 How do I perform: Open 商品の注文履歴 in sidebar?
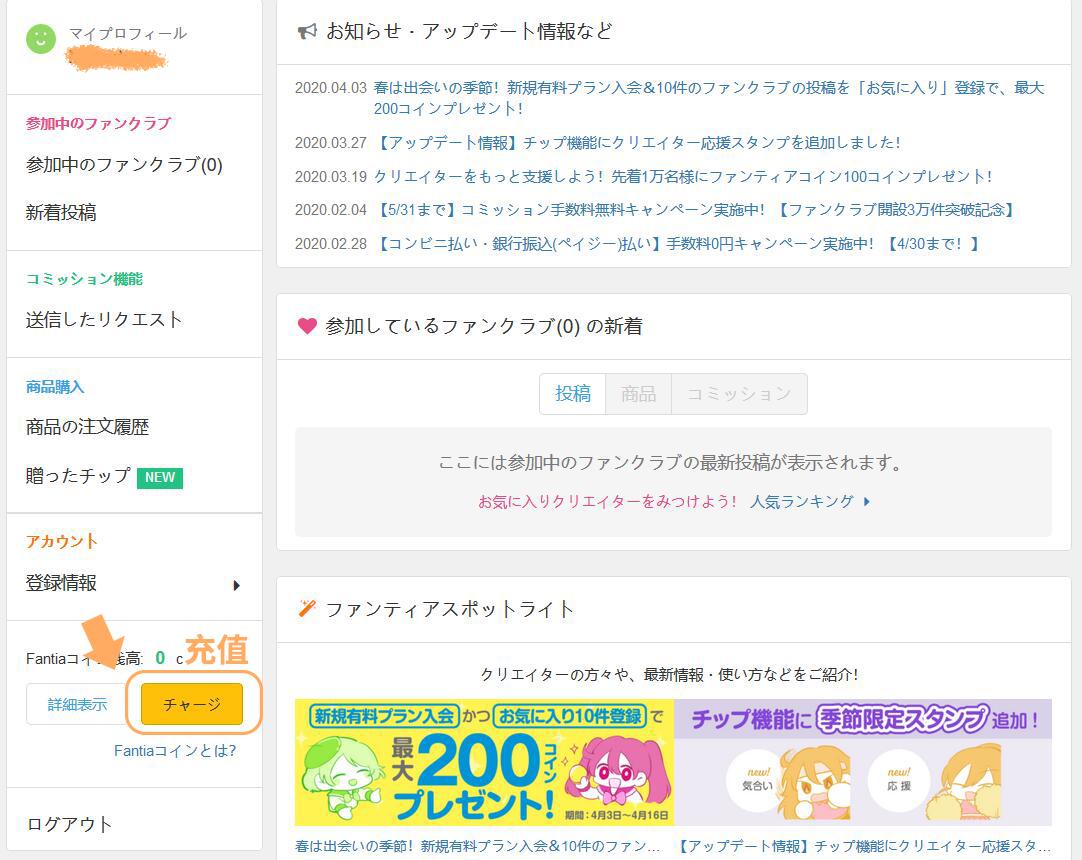87,427
